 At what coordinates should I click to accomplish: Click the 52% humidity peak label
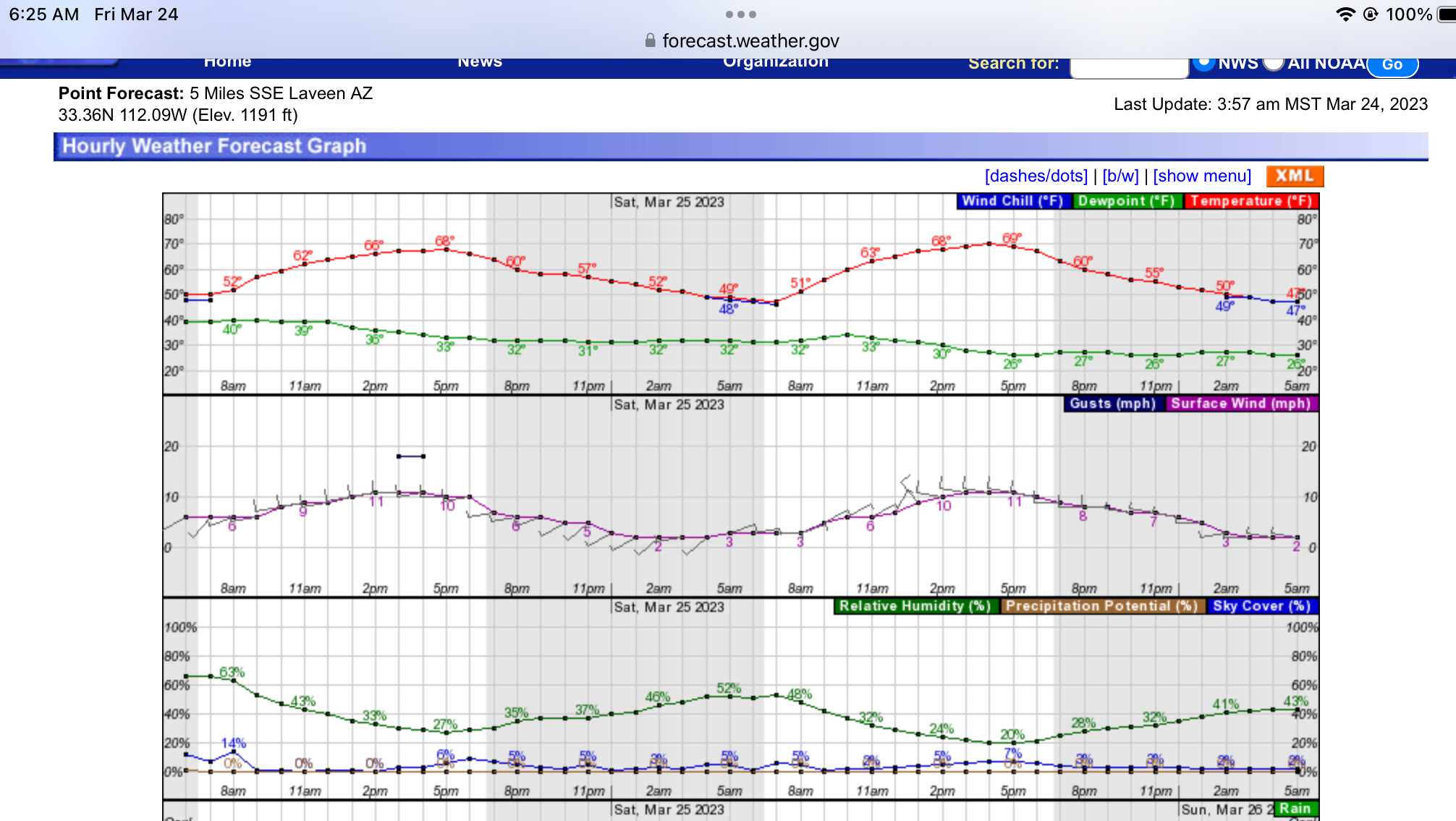pos(729,688)
